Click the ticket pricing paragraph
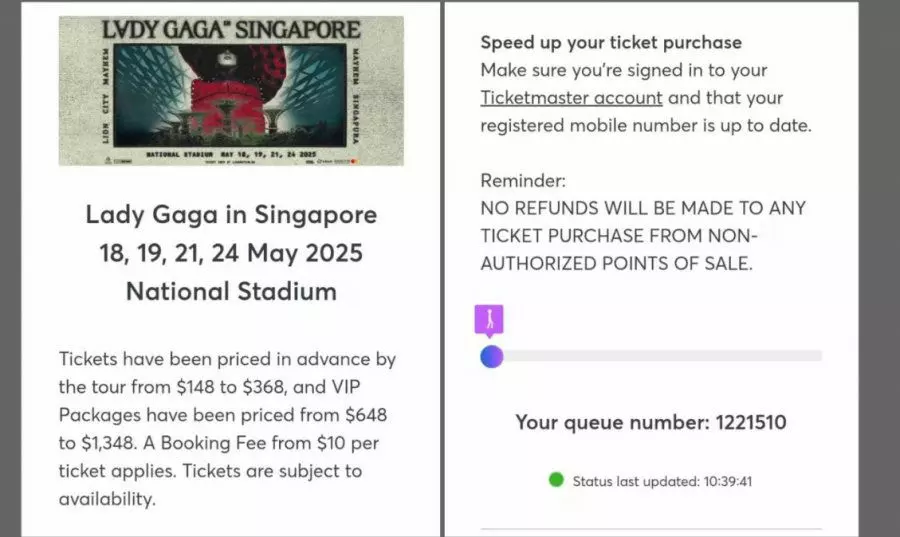The height and width of the screenshot is (537, 900). click(224, 428)
